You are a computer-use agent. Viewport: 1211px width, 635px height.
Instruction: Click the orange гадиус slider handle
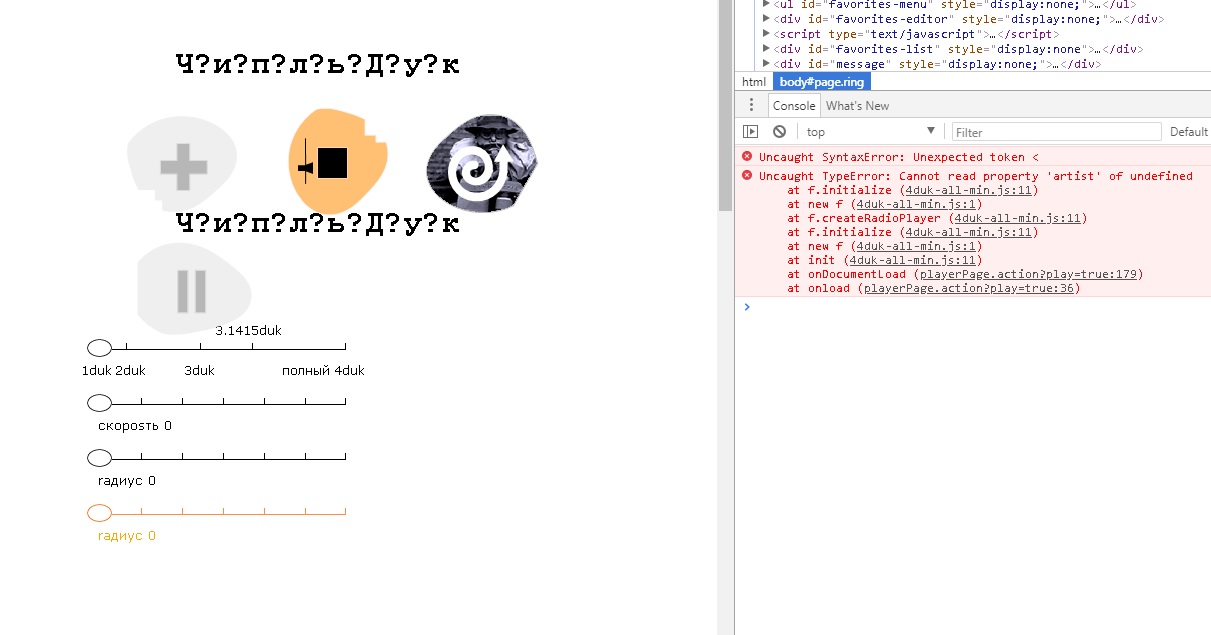point(100,513)
